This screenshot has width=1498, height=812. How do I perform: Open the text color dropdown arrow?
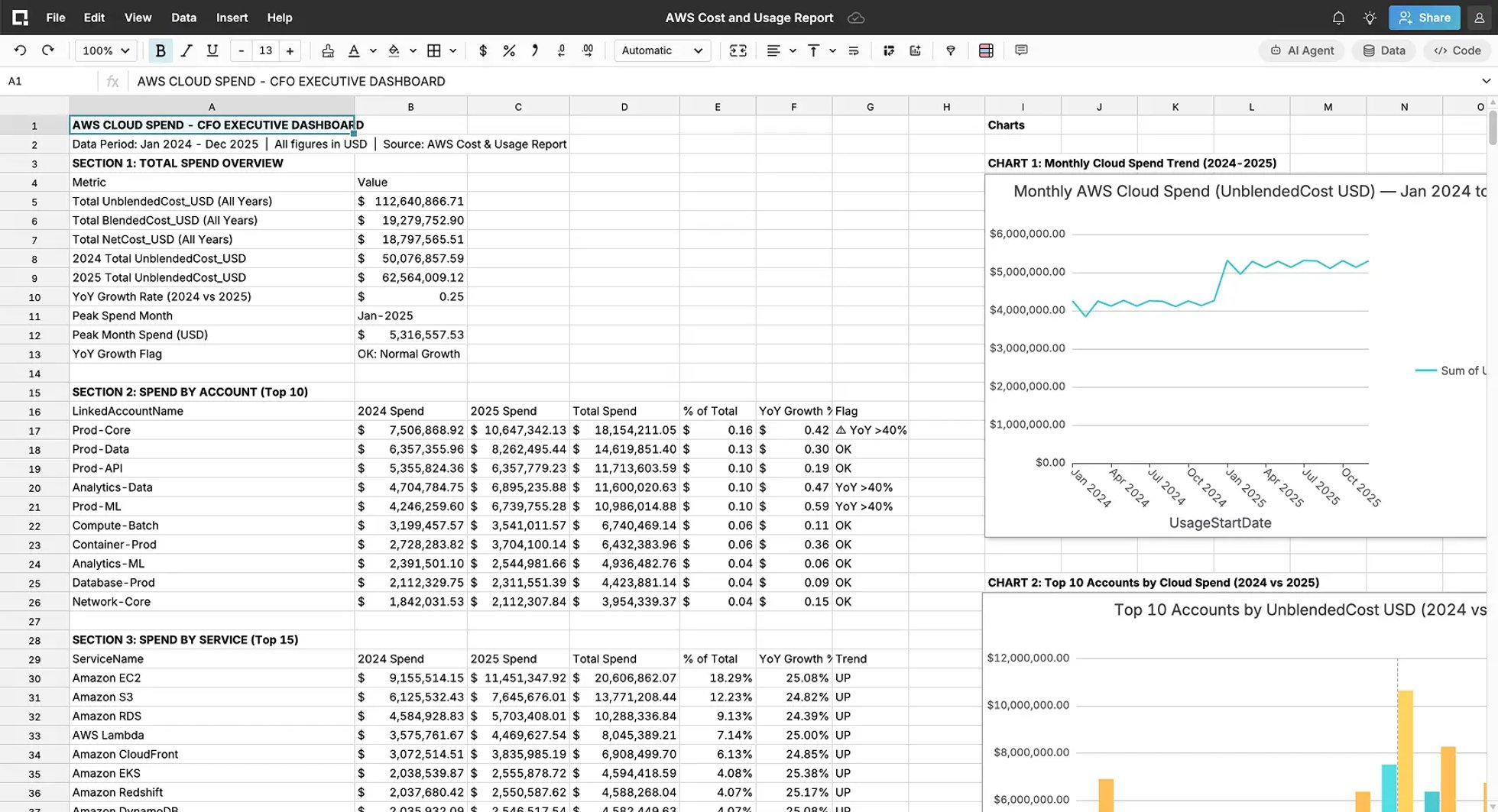pyautogui.click(x=373, y=50)
